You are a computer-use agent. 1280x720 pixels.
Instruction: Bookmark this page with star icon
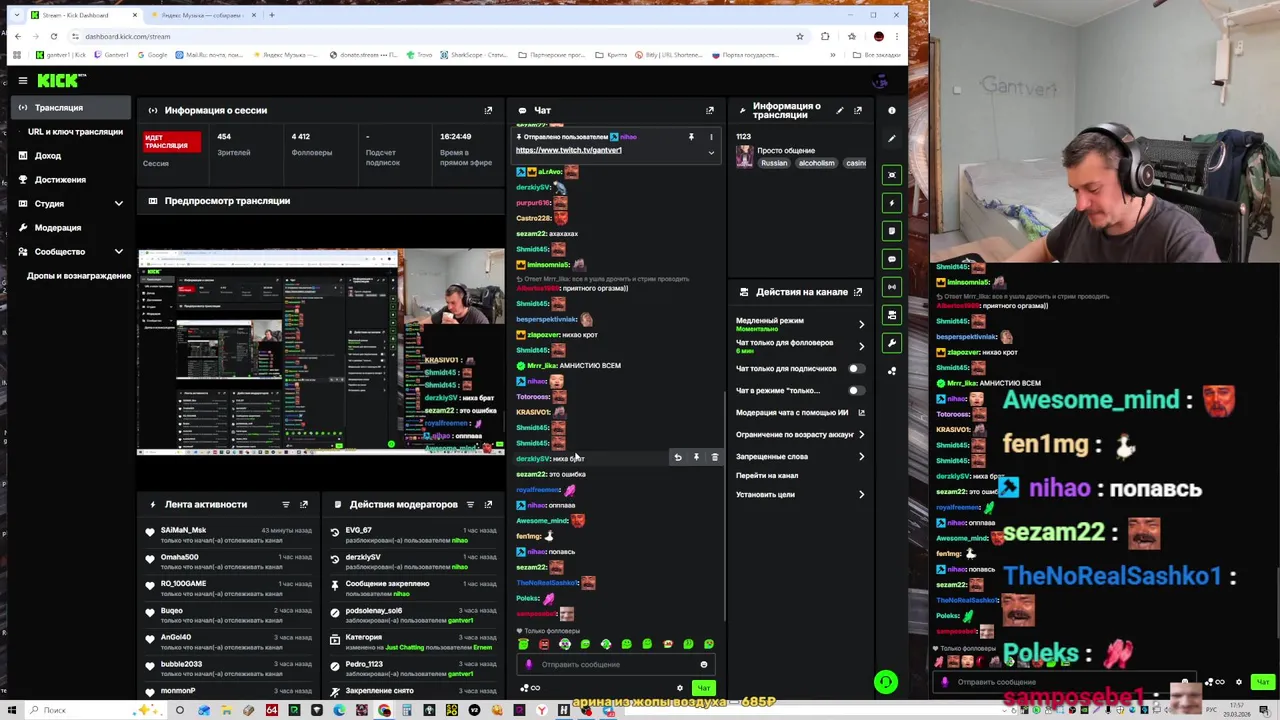click(799, 36)
